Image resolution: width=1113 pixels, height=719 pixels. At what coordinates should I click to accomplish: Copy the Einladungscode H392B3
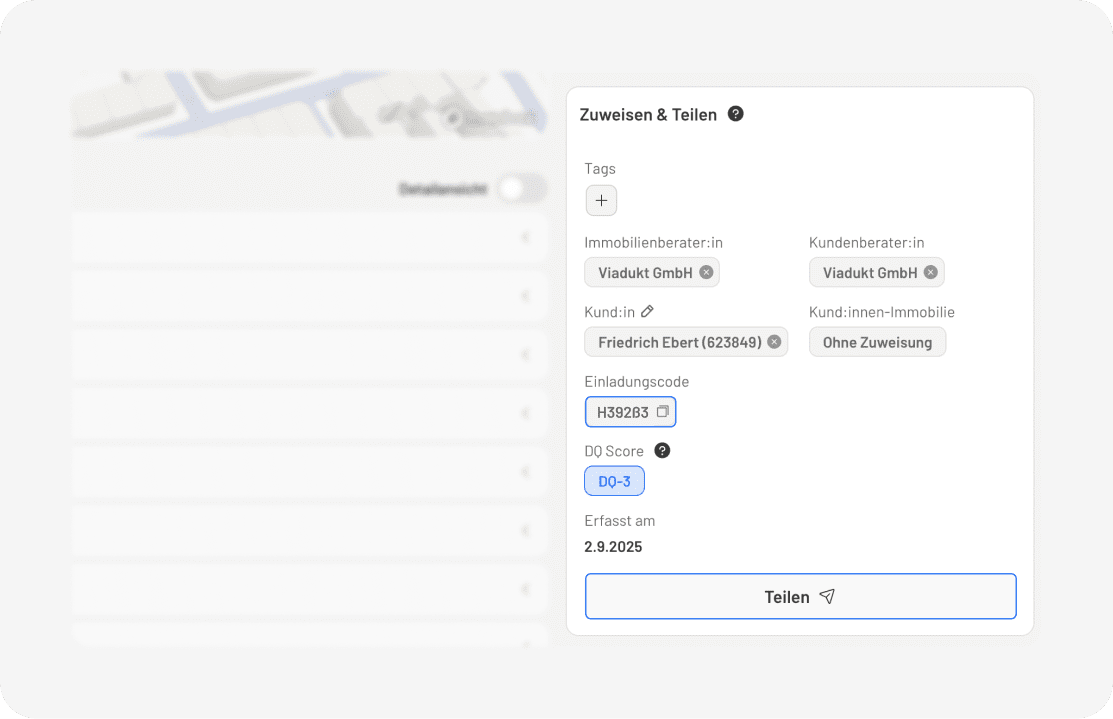coord(662,411)
